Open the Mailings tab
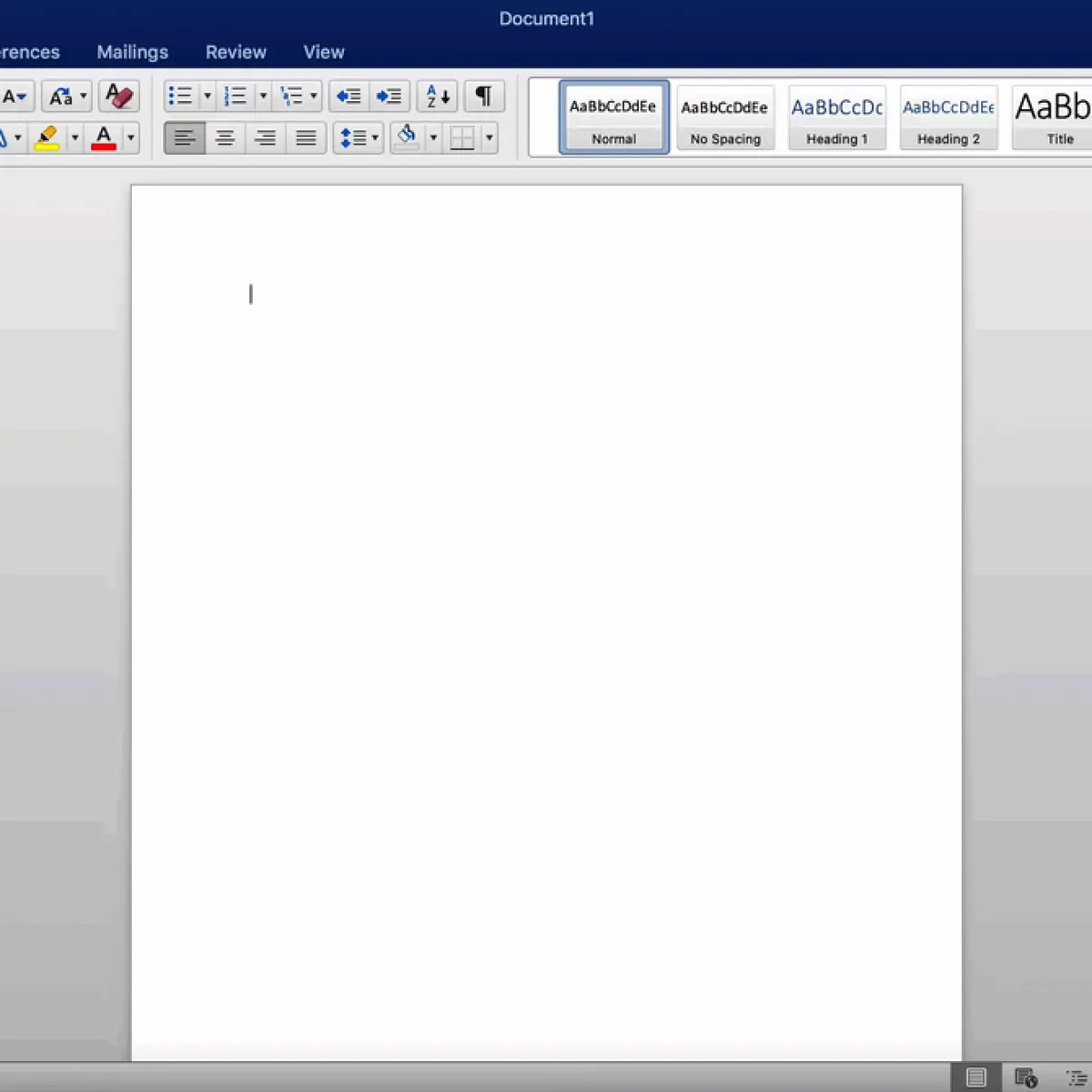1092x1092 pixels. pyautogui.click(x=132, y=52)
